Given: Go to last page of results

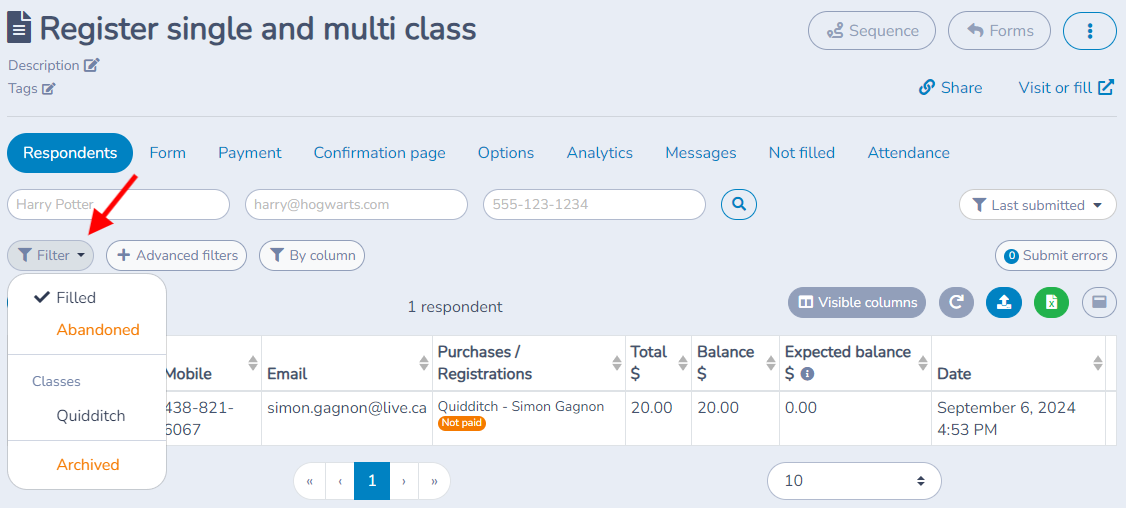Looking at the screenshot, I should 434,481.
